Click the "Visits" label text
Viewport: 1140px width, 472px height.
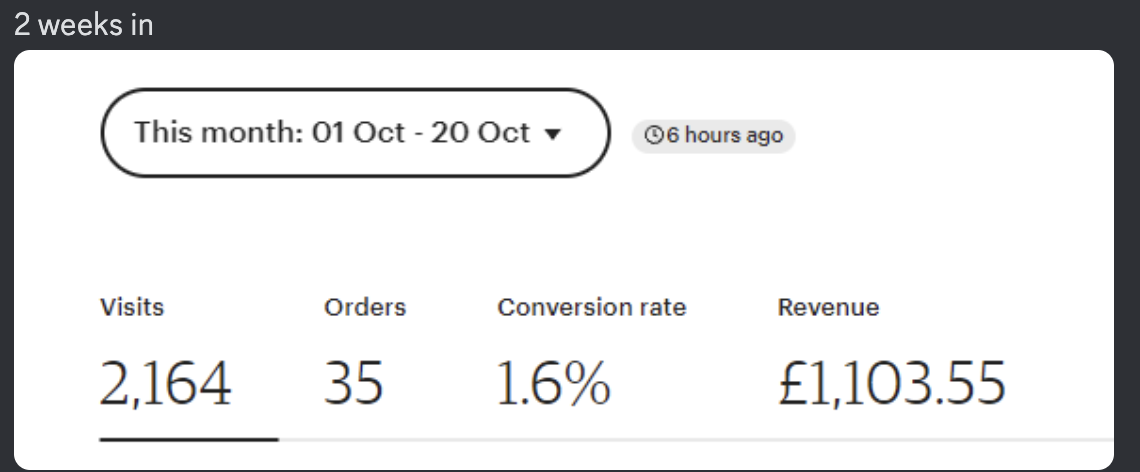[x=132, y=307]
